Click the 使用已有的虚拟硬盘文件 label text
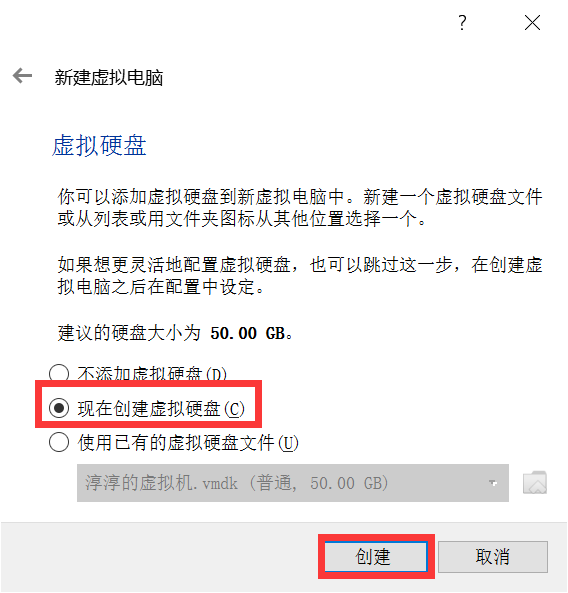This screenshot has height=593, width=568. tap(176, 442)
